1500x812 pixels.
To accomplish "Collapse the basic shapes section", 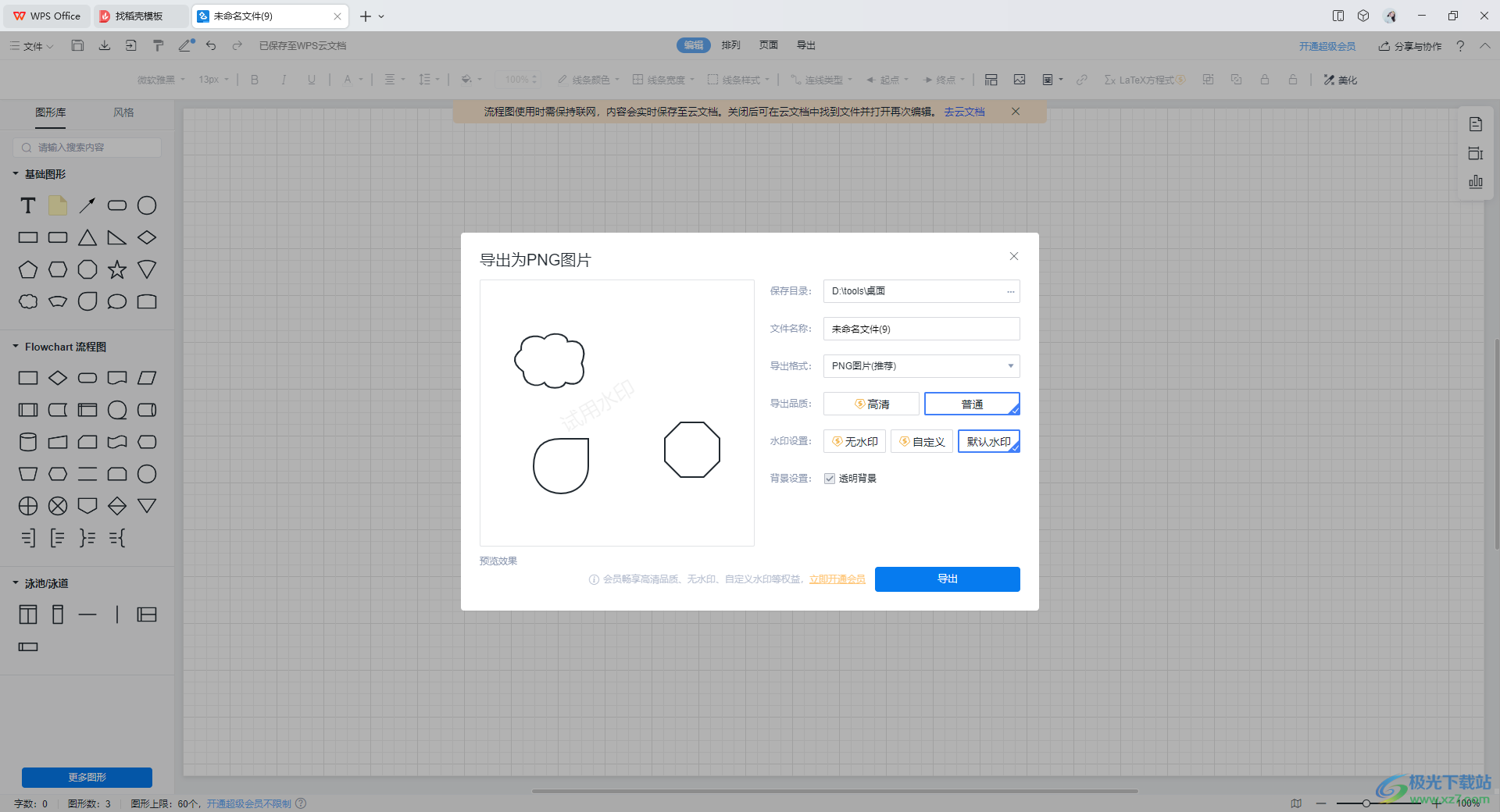I will (x=15, y=174).
